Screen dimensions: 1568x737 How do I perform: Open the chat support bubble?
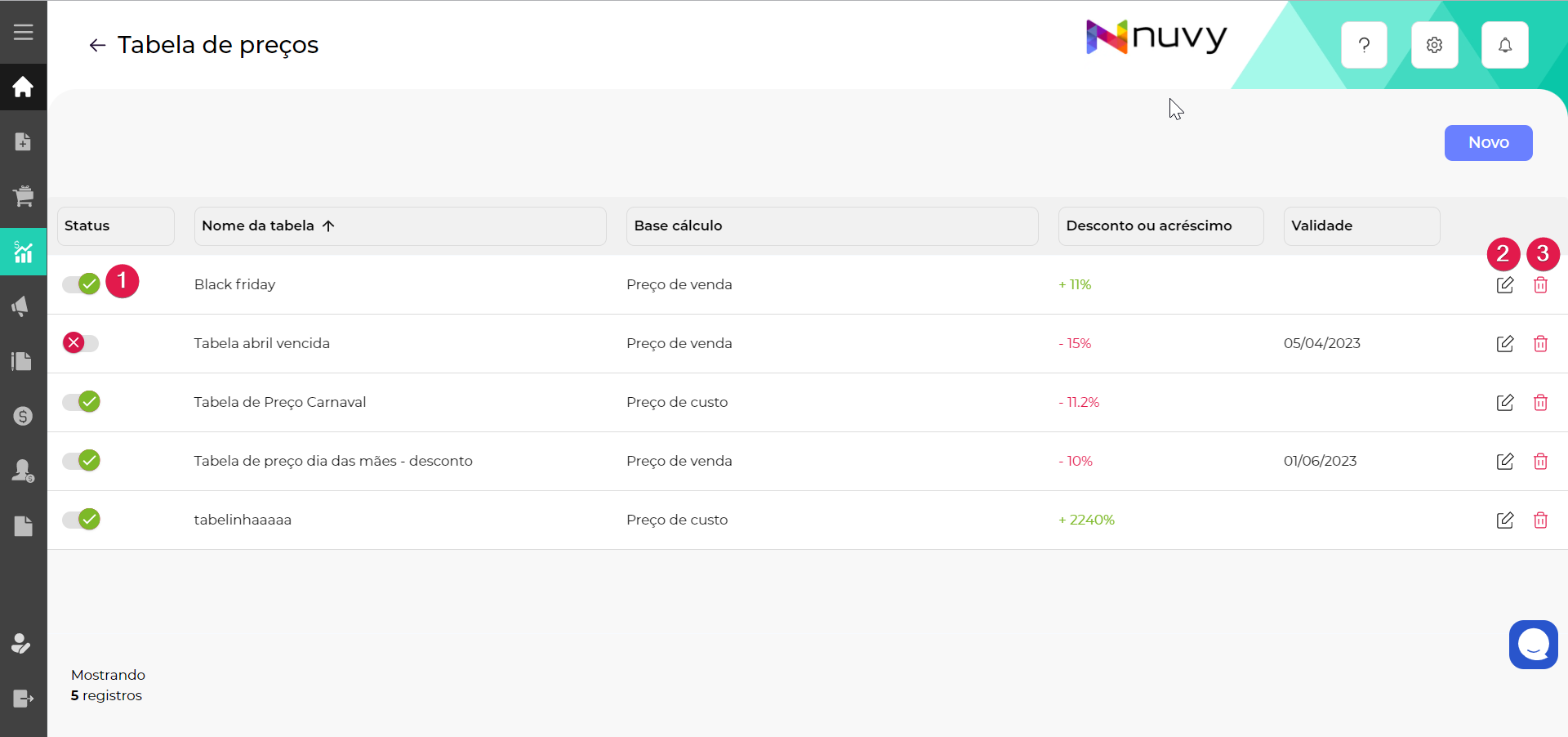coord(1533,645)
